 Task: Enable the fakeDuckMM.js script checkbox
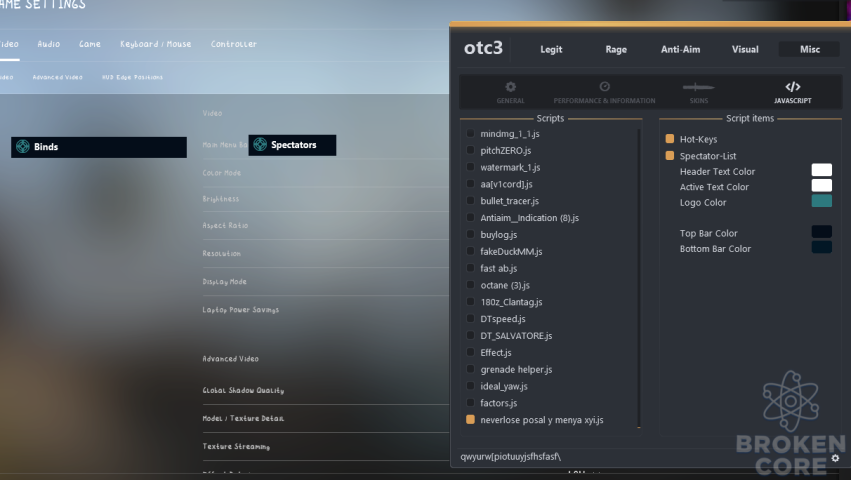[470, 251]
